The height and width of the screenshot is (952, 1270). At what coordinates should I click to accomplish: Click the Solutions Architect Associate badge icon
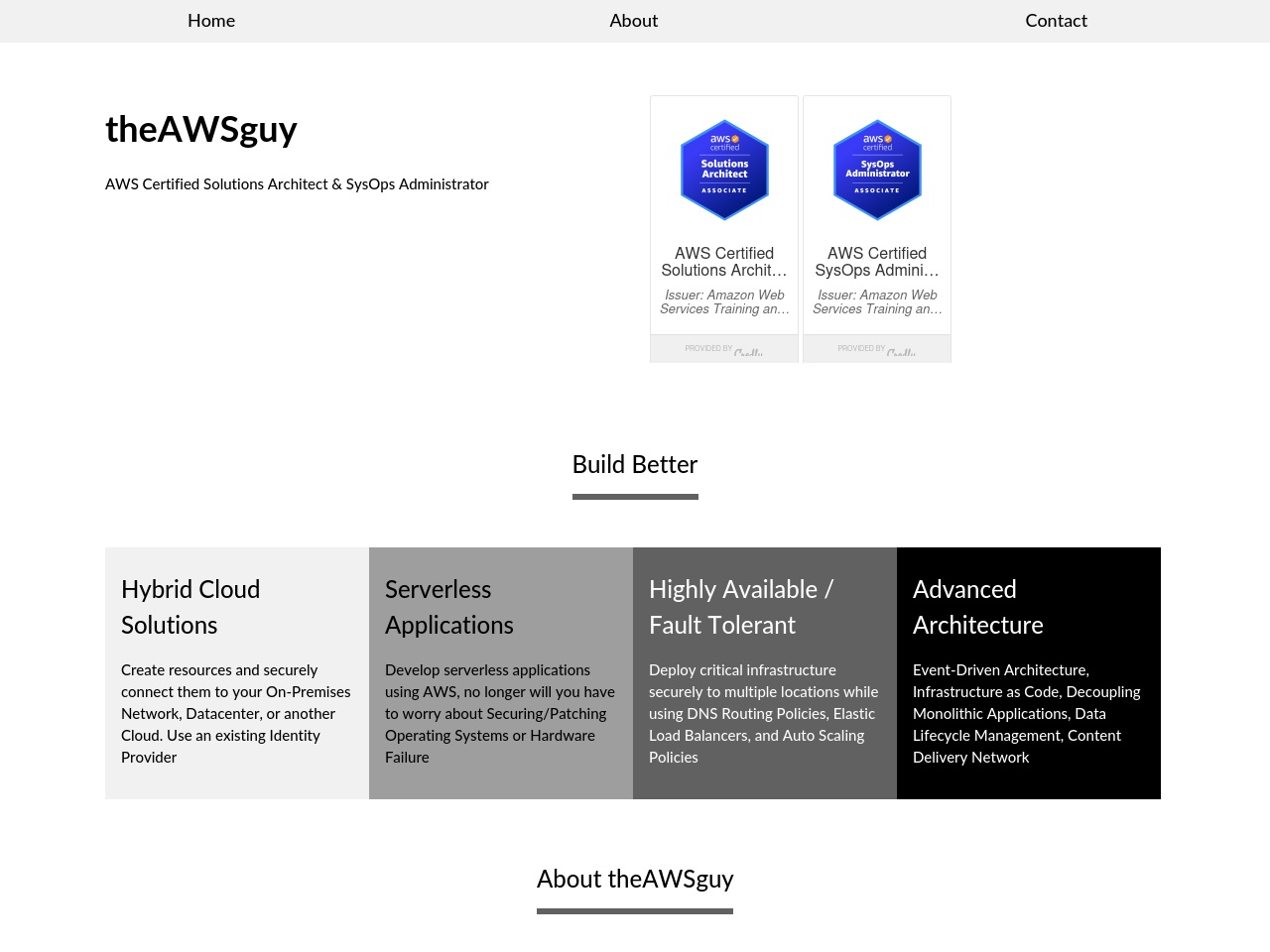[x=724, y=170]
